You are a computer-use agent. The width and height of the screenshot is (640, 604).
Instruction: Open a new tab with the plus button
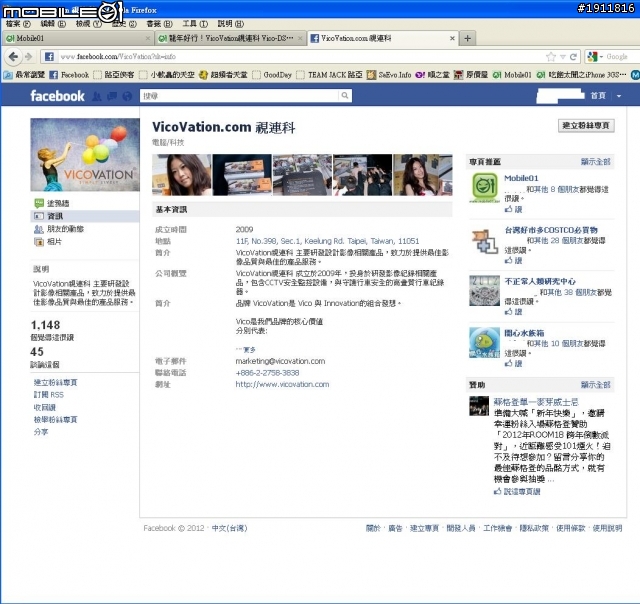tap(467, 38)
